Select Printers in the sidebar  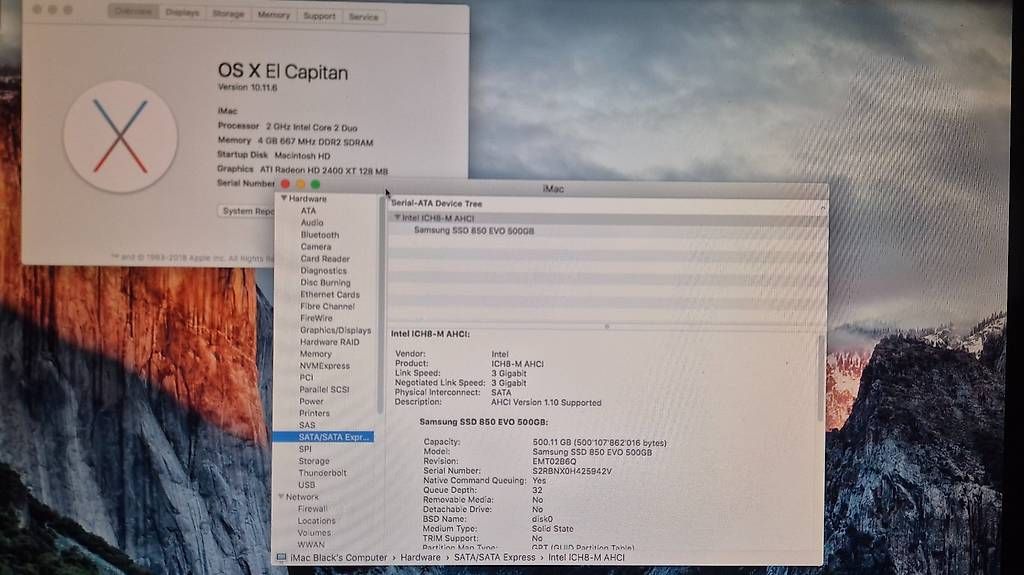coord(314,413)
